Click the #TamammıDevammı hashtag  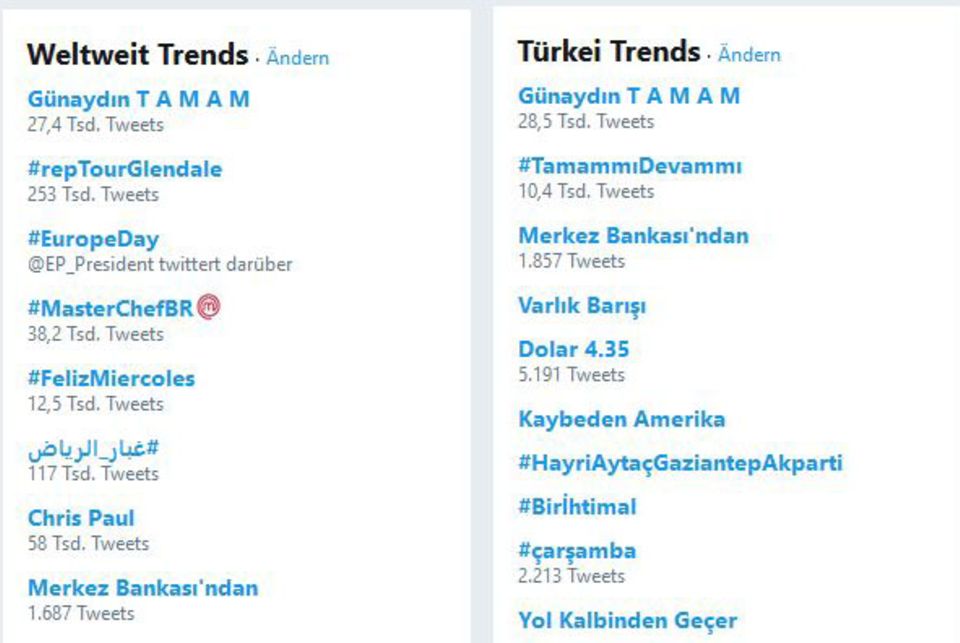[630, 166]
